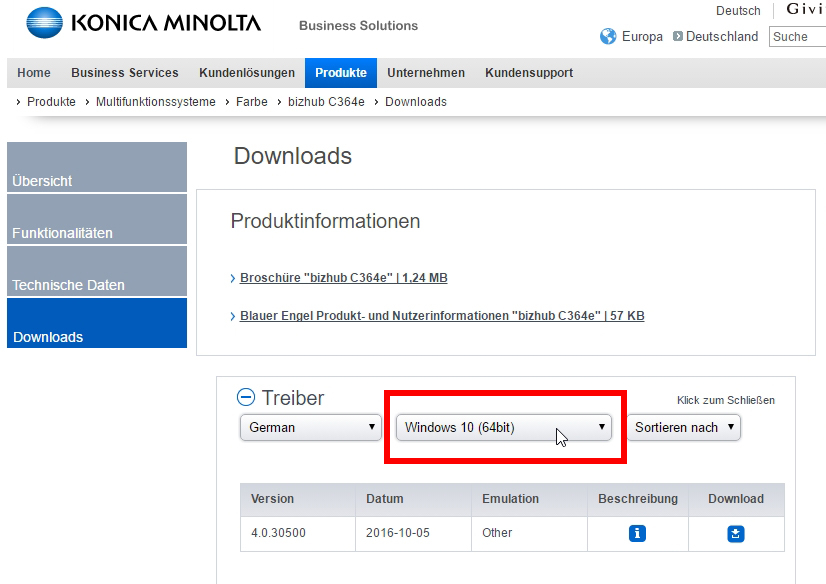Click Klick zum Schließen text

click(725, 400)
